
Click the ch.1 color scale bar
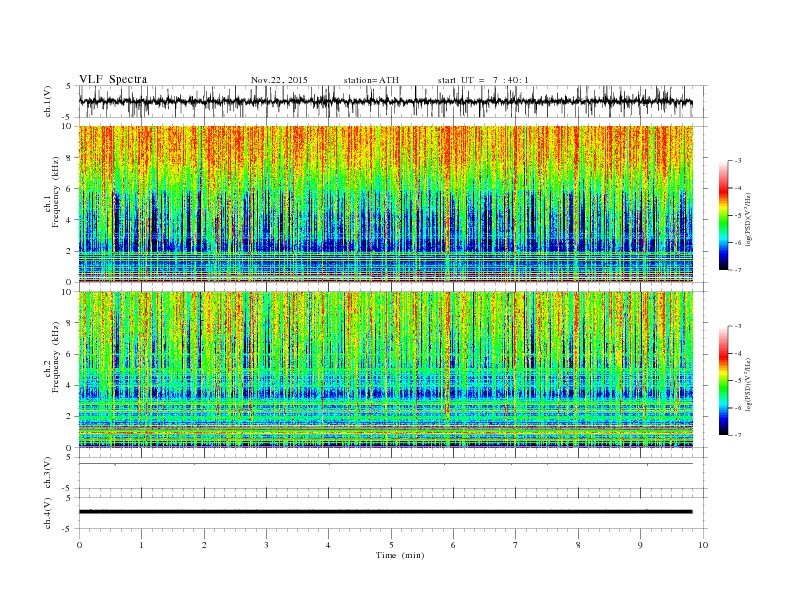(x=723, y=215)
